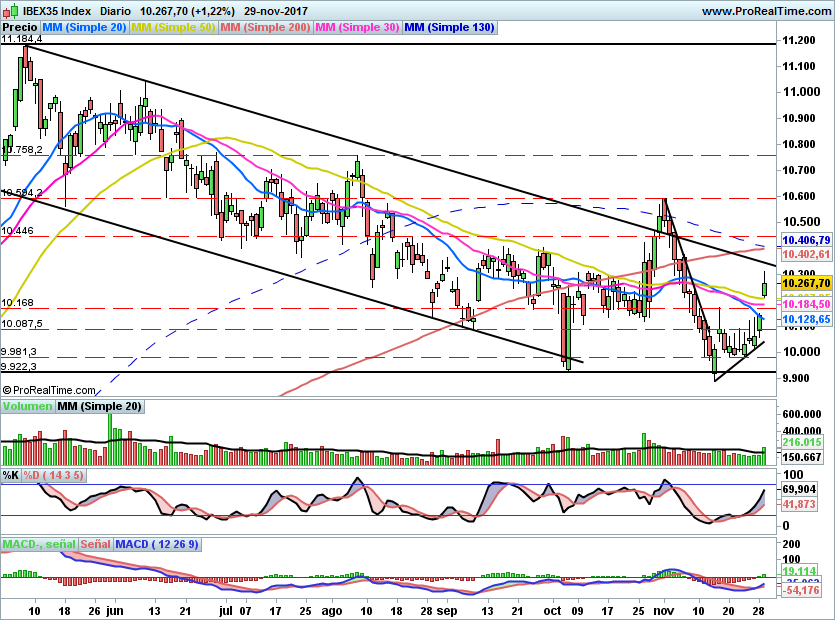Click the small red icon left of the candlestick icon
The height and width of the screenshot is (620, 835).
[5, 12]
